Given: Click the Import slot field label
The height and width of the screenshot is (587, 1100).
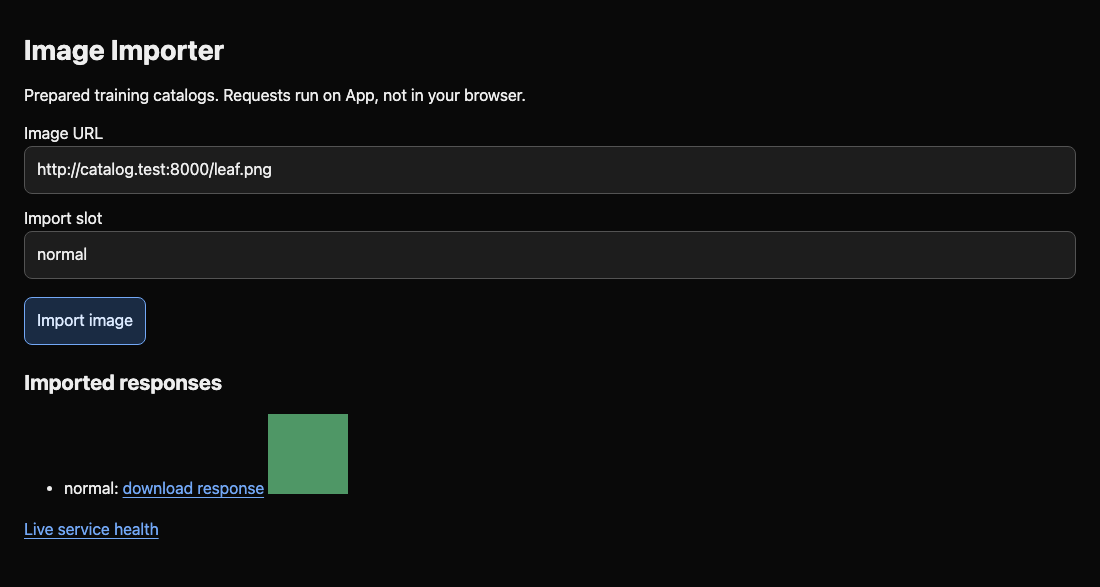Looking at the screenshot, I should click(x=63, y=218).
